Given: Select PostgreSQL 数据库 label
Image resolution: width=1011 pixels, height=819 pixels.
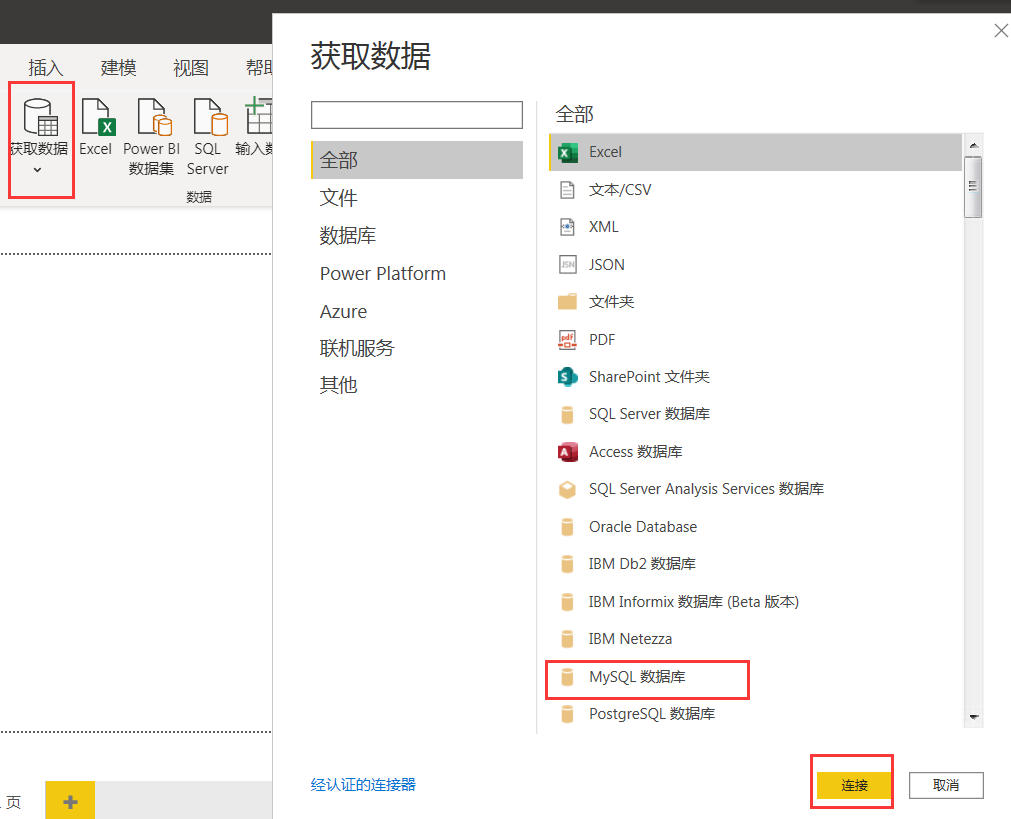Looking at the screenshot, I should [x=652, y=714].
